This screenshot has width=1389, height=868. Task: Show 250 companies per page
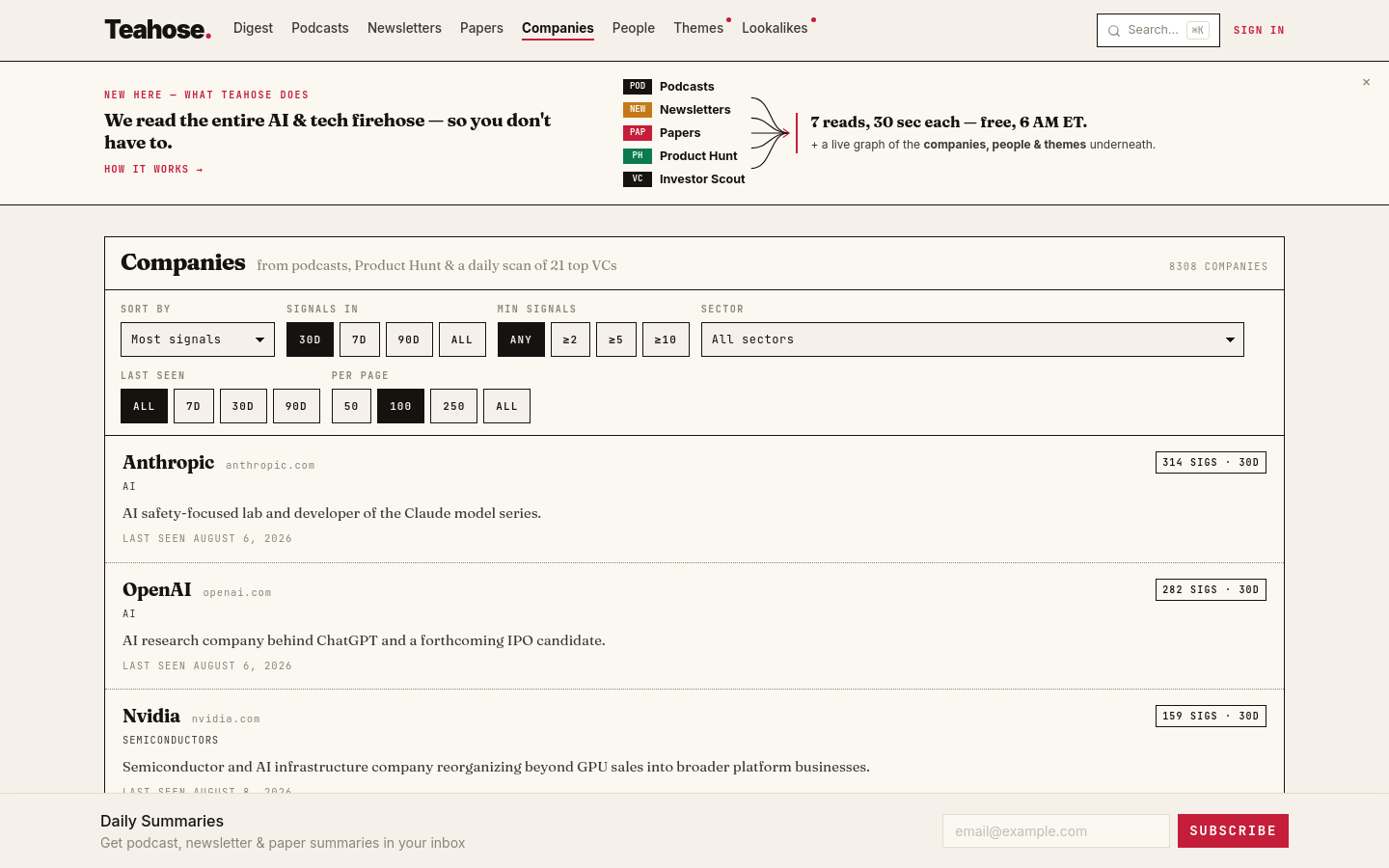tap(453, 406)
